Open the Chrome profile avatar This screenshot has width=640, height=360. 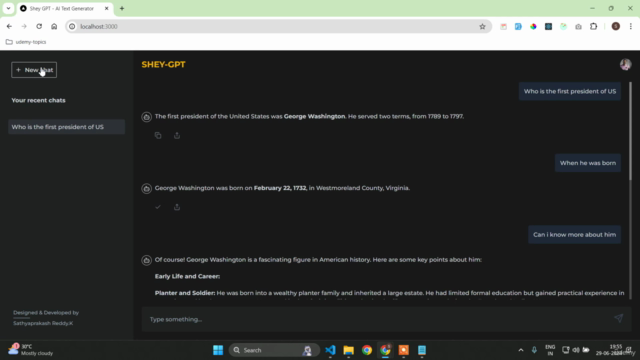tap(616, 27)
